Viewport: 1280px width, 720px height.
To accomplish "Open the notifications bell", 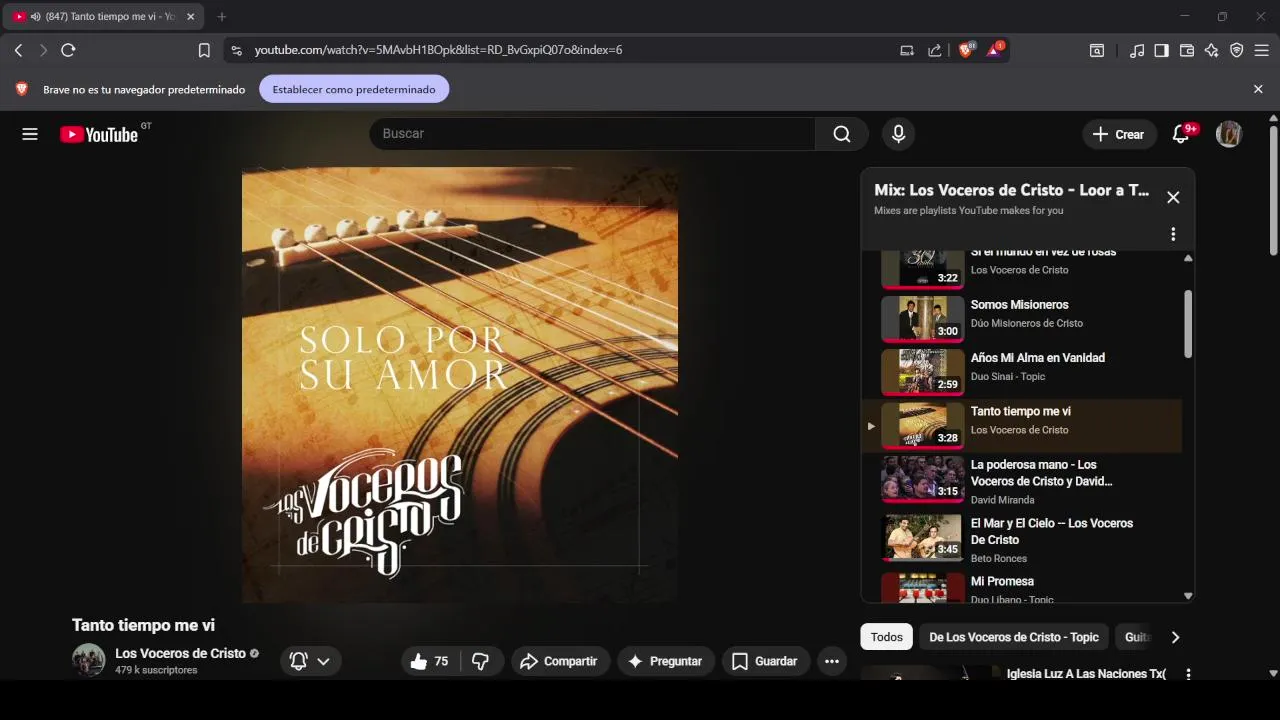I will [x=1181, y=134].
